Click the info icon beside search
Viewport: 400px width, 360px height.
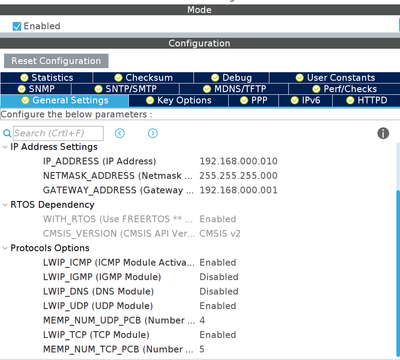383,133
